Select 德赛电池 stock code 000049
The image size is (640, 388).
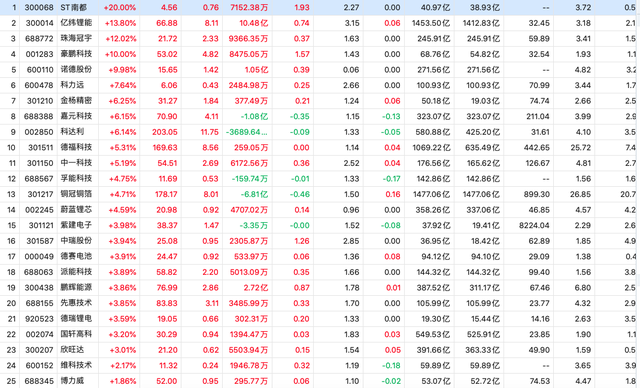(39, 257)
